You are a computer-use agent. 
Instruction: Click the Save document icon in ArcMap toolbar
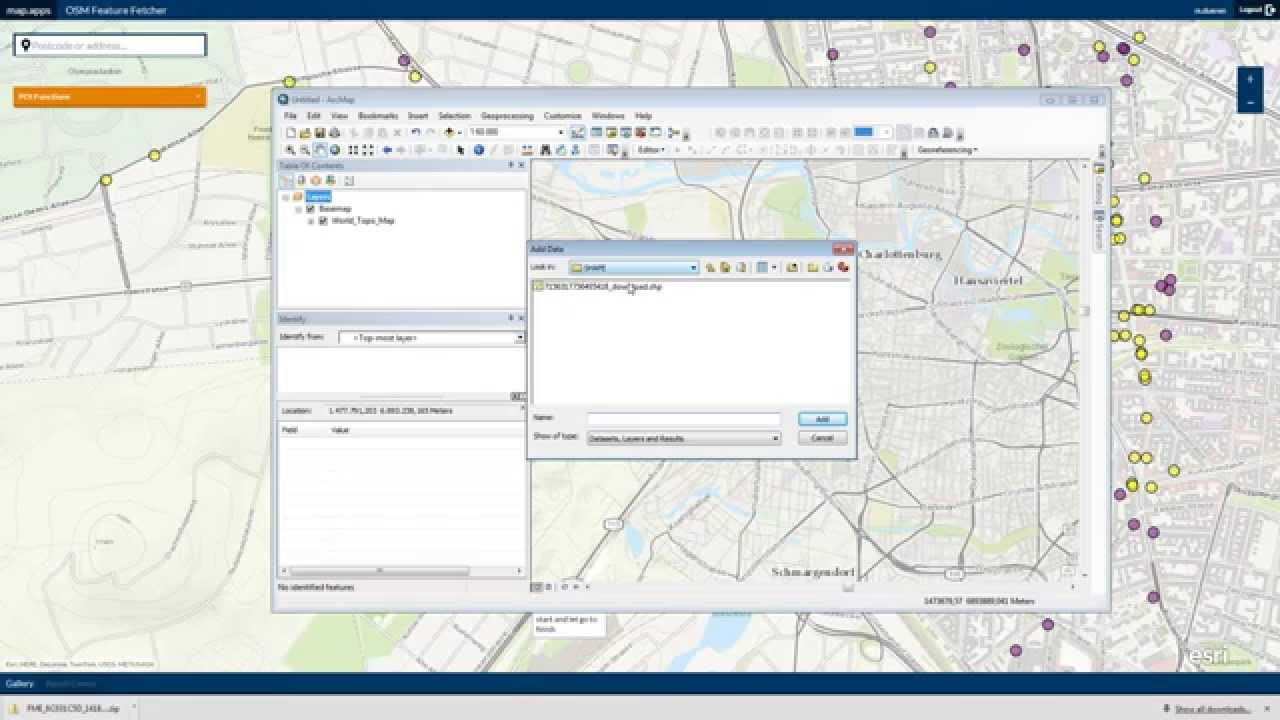pos(319,132)
